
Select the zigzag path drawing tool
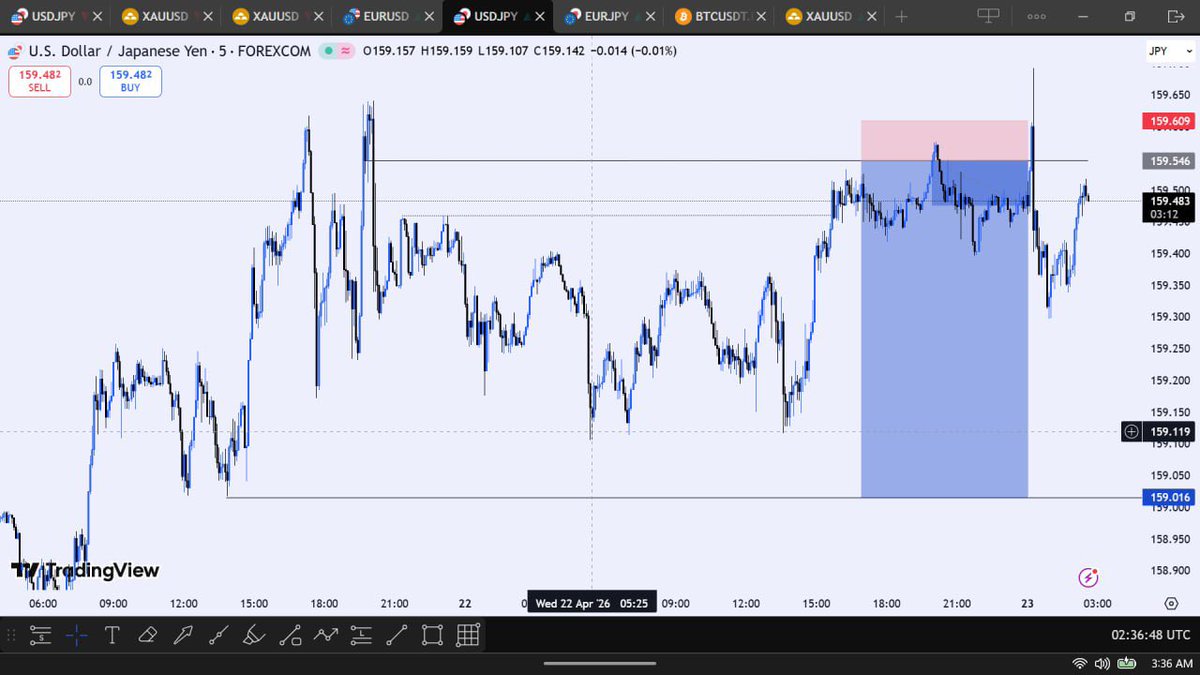coord(325,634)
